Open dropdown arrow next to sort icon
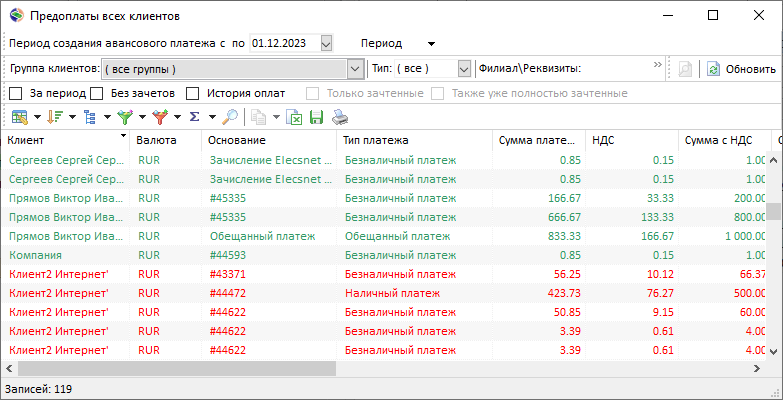This screenshot has width=783, height=400. click(x=72, y=117)
